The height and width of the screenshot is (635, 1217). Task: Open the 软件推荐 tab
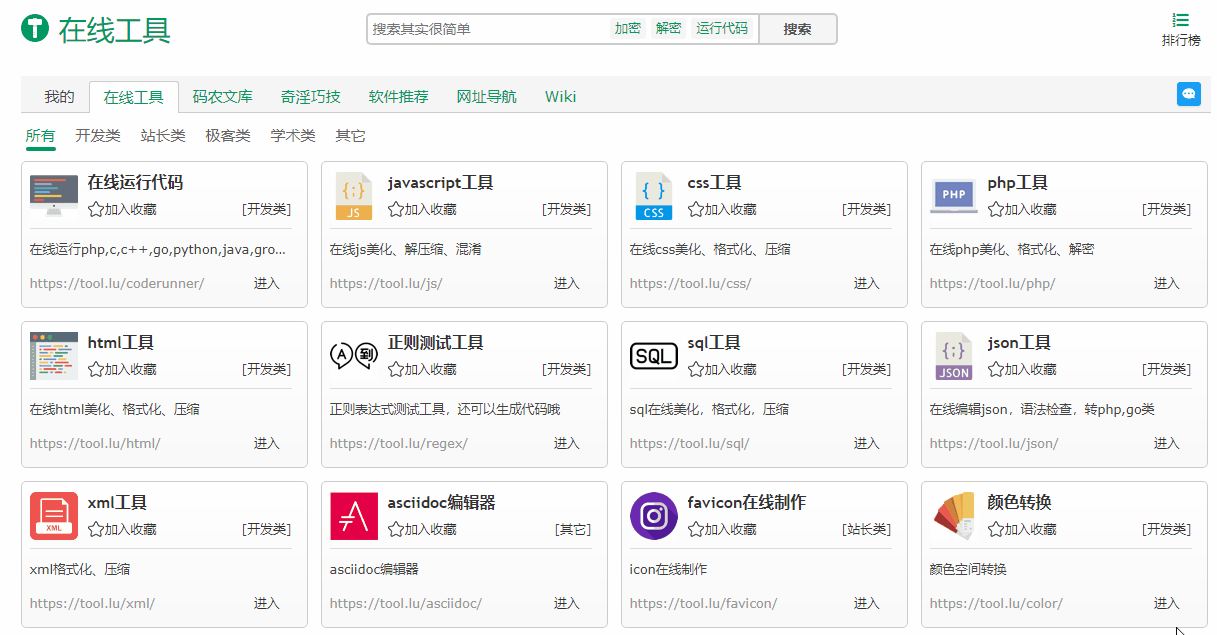(399, 97)
